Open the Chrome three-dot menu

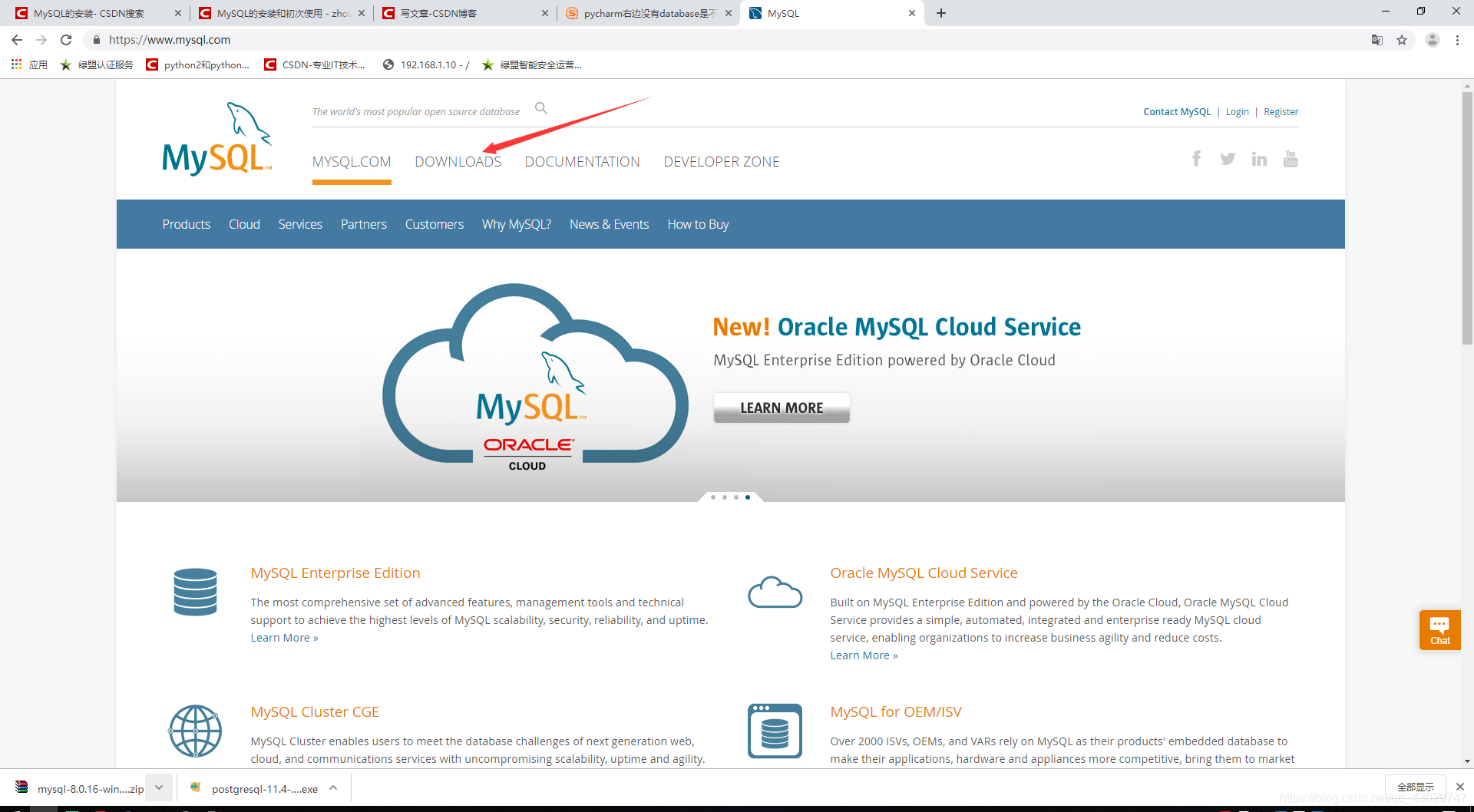pos(1457,40)
